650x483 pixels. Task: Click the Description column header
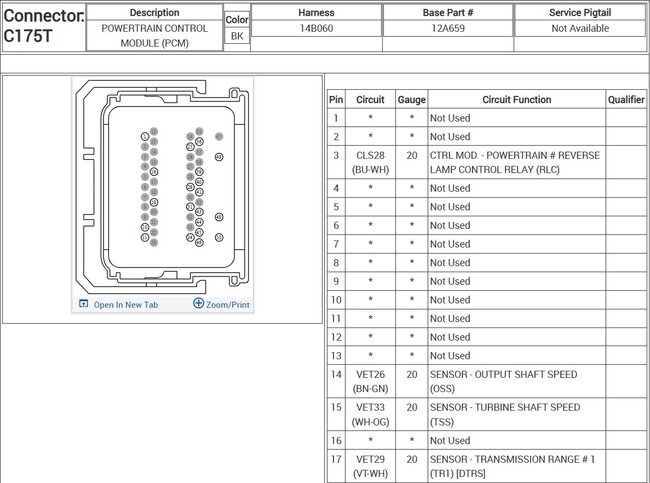point(154,12)
